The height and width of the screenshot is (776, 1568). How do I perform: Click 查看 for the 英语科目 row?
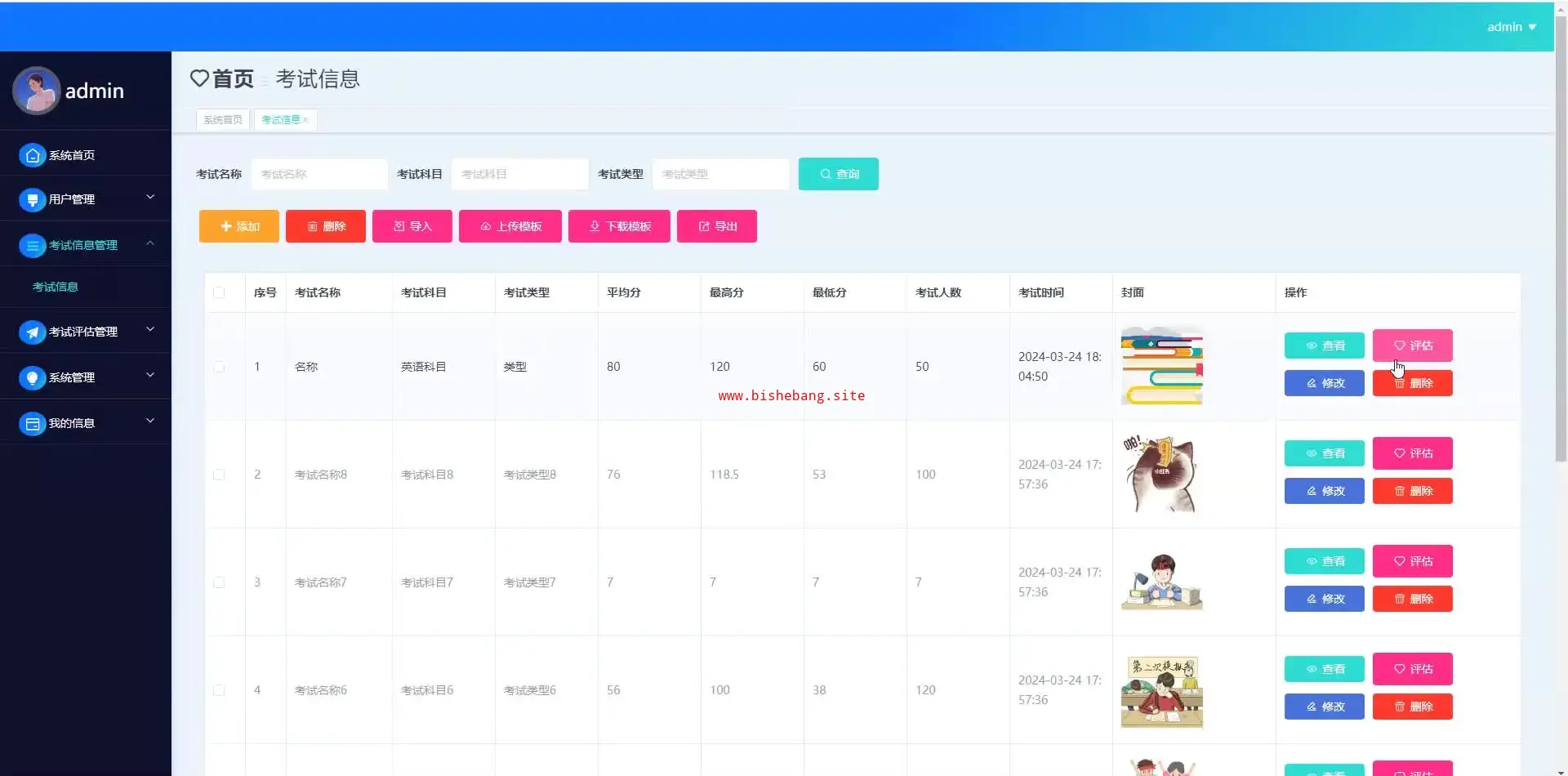1325,346
